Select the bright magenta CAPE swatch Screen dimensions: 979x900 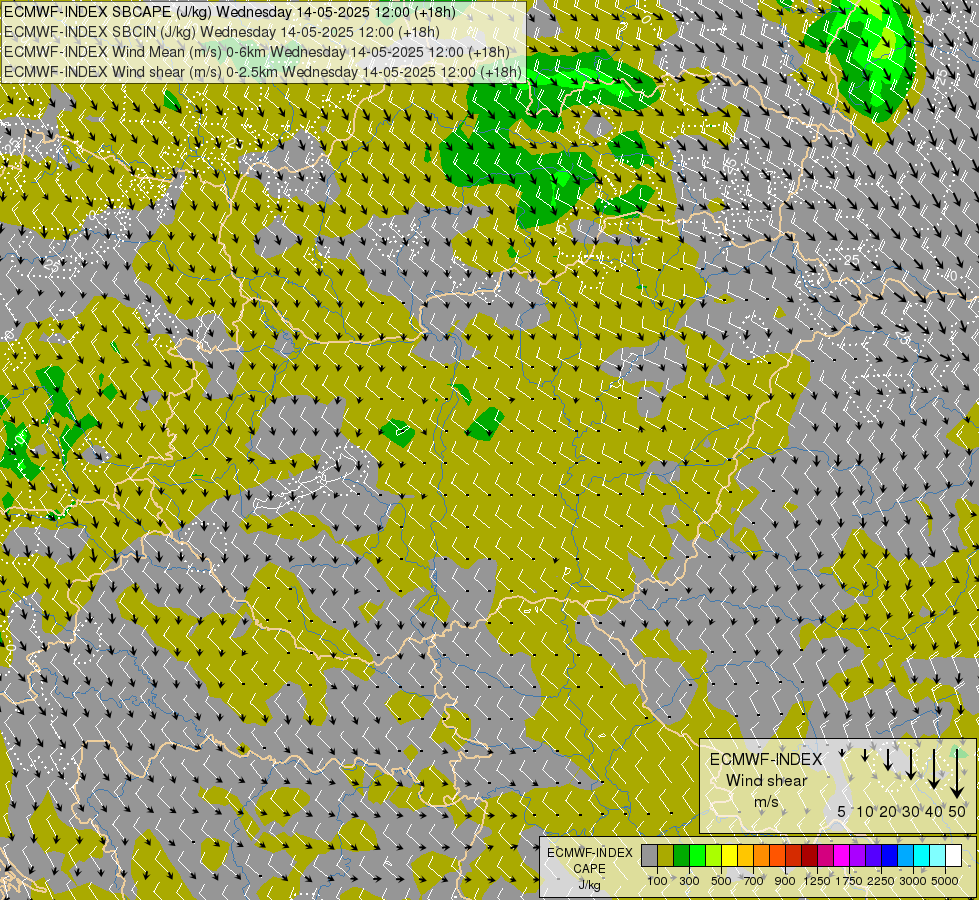point(842,856)
